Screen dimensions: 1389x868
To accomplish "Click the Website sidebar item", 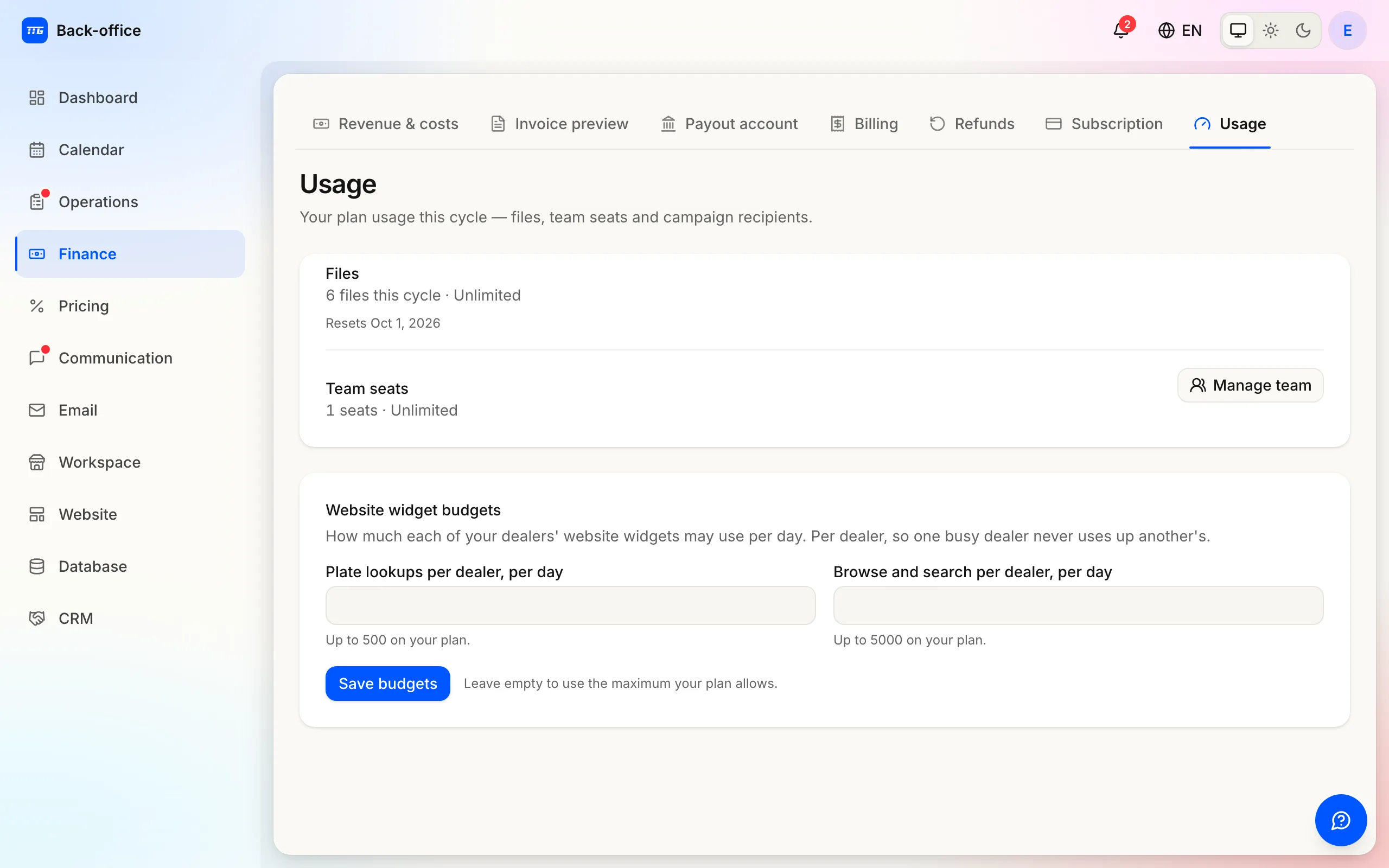I will [x=130, y=514].
